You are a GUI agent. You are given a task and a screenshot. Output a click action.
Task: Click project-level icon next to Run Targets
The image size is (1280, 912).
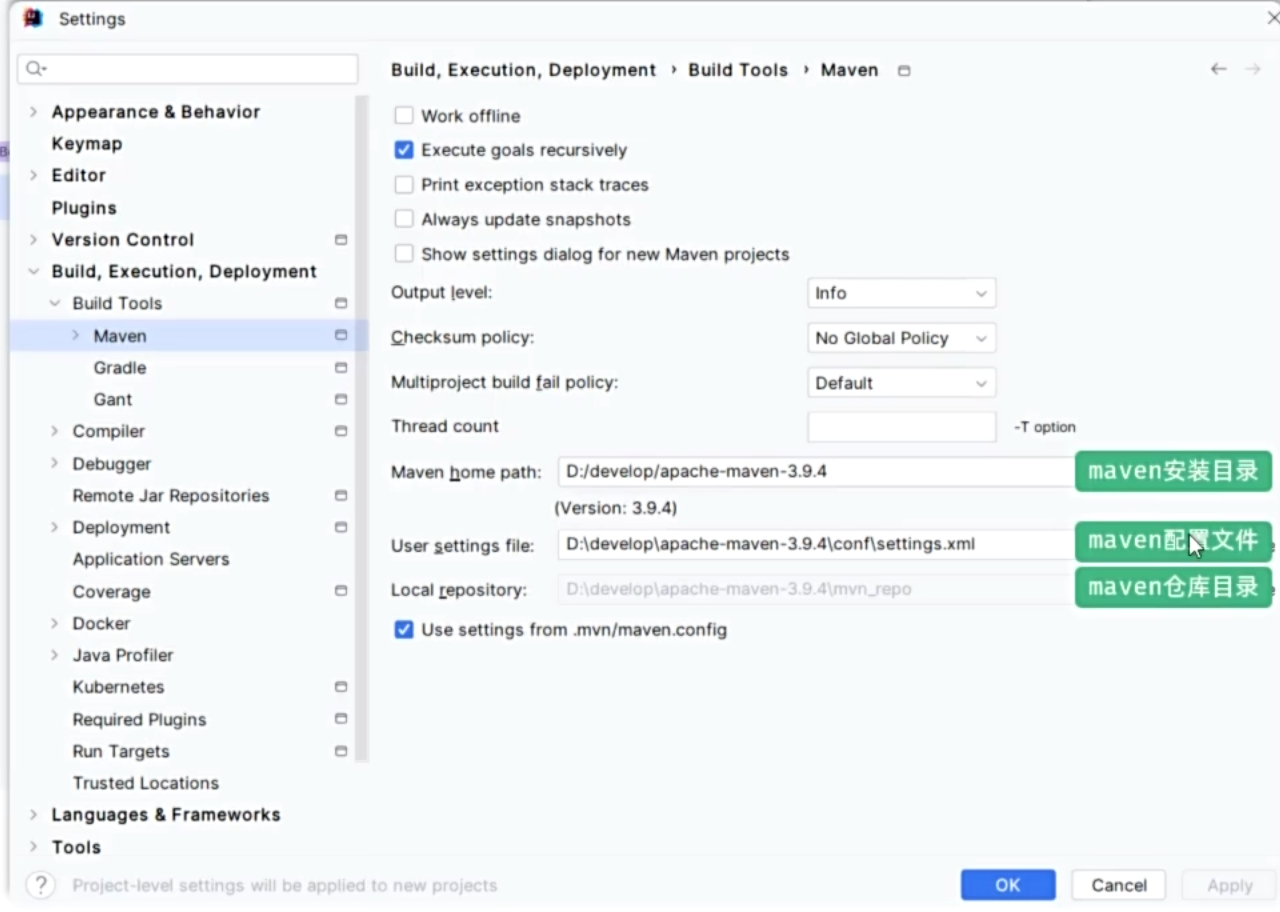tap(341, 751)
